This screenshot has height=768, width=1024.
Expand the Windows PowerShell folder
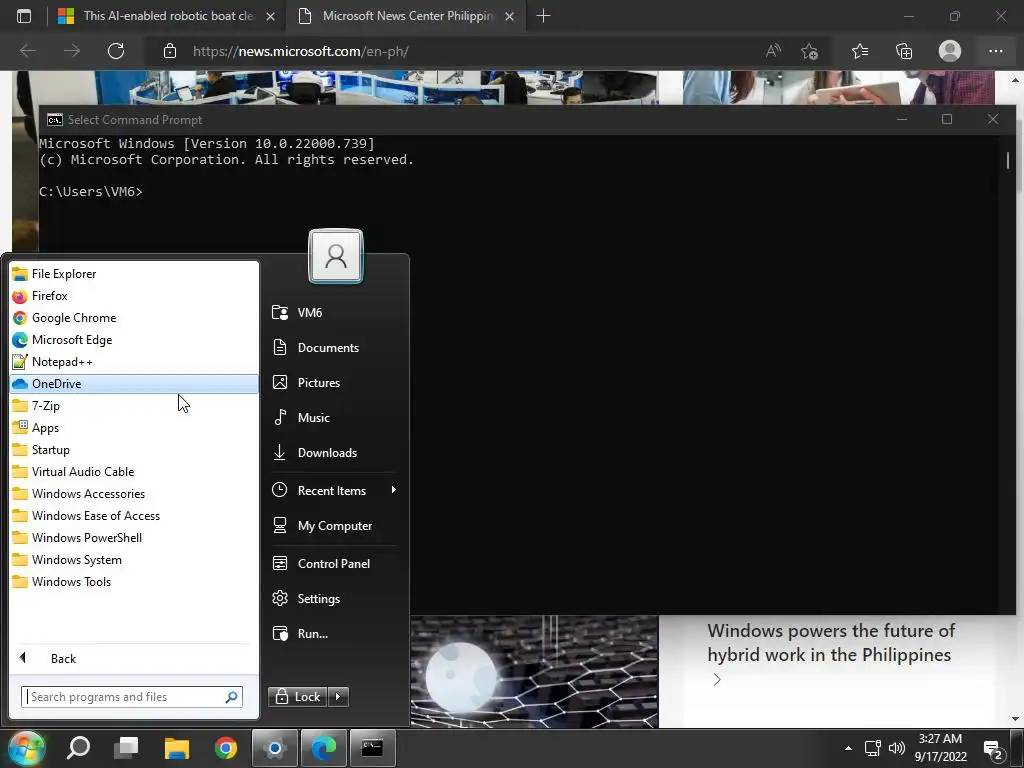pos(134,537)
